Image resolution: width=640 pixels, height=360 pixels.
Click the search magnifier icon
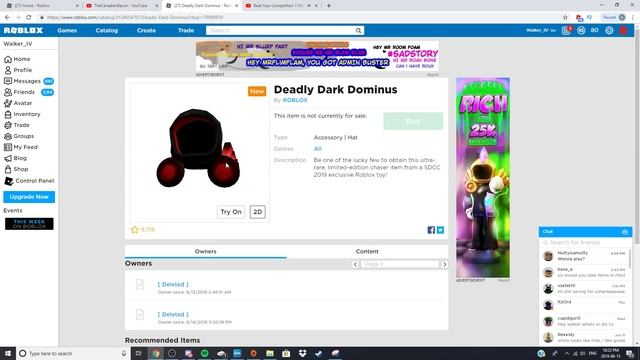pos(358,31)
